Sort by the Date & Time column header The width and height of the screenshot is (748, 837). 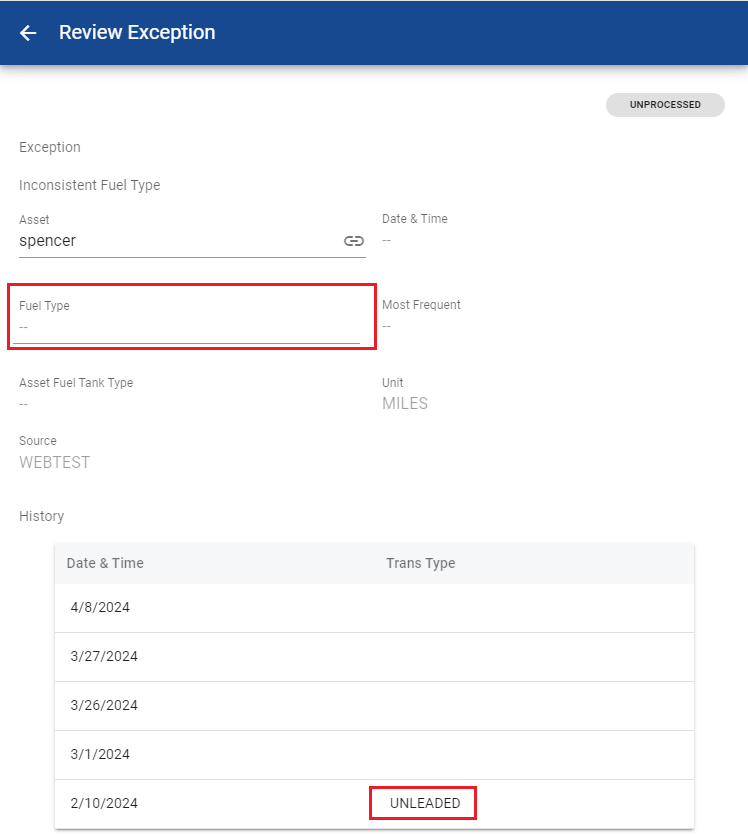coord(105,563)
